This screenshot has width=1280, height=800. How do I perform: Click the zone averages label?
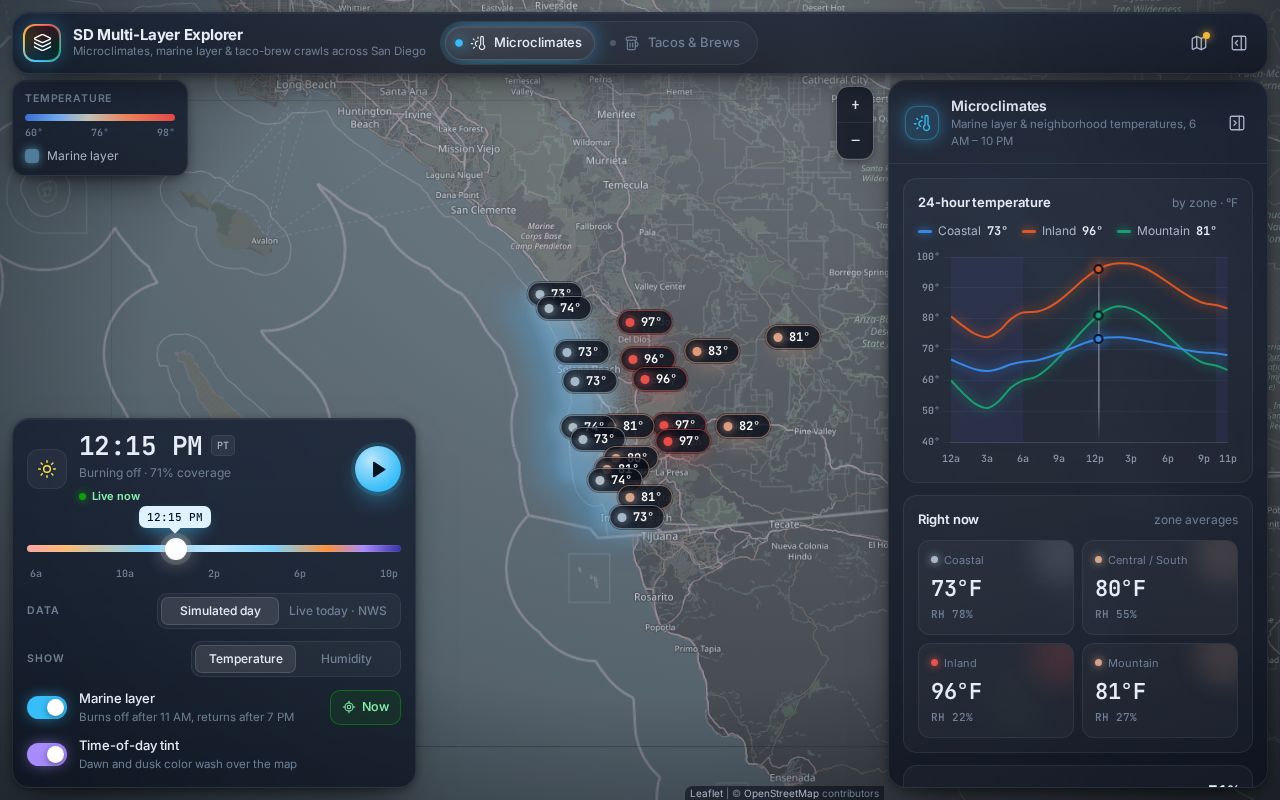pos(1196,520)
